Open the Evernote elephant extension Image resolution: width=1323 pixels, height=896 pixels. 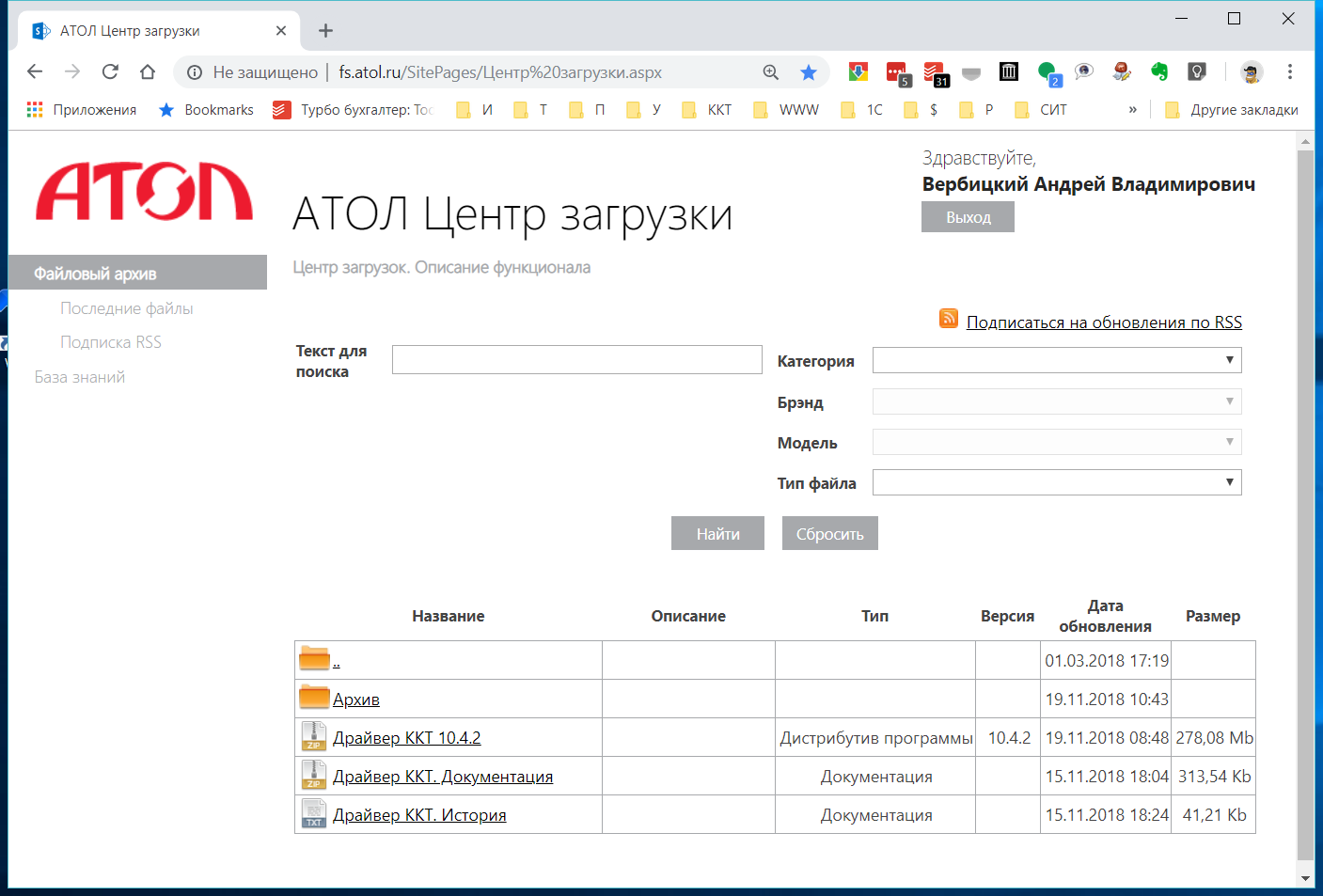[1159, 71]
